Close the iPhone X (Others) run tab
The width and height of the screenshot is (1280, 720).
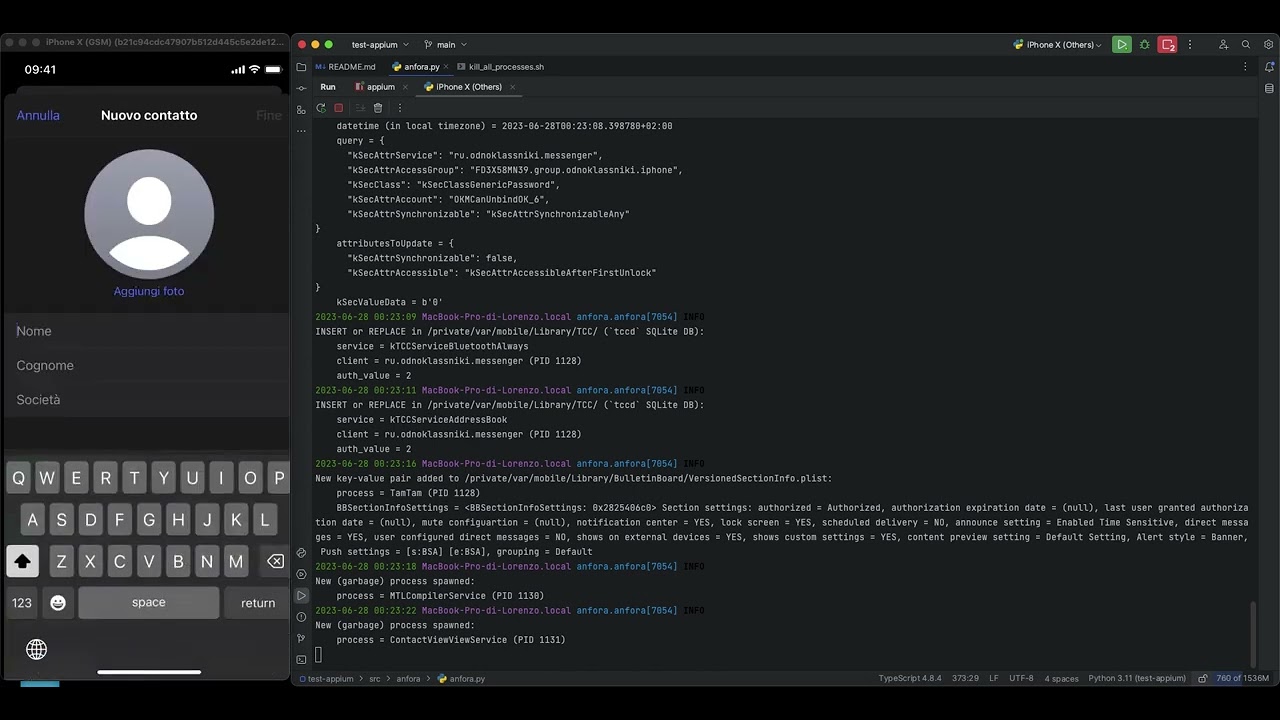tap(513, 87)
